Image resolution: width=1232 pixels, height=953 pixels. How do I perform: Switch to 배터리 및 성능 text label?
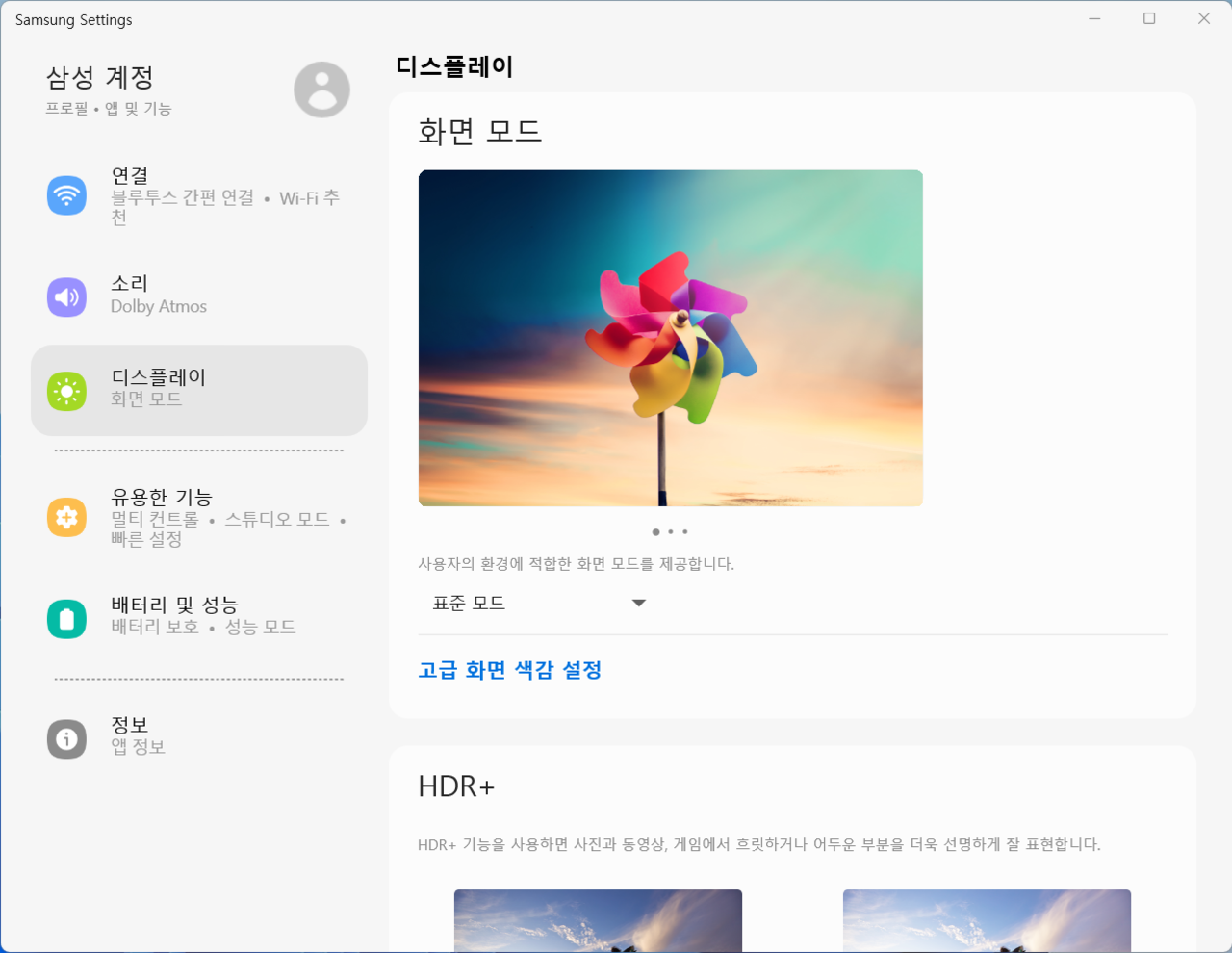click(x=174, y=605)
